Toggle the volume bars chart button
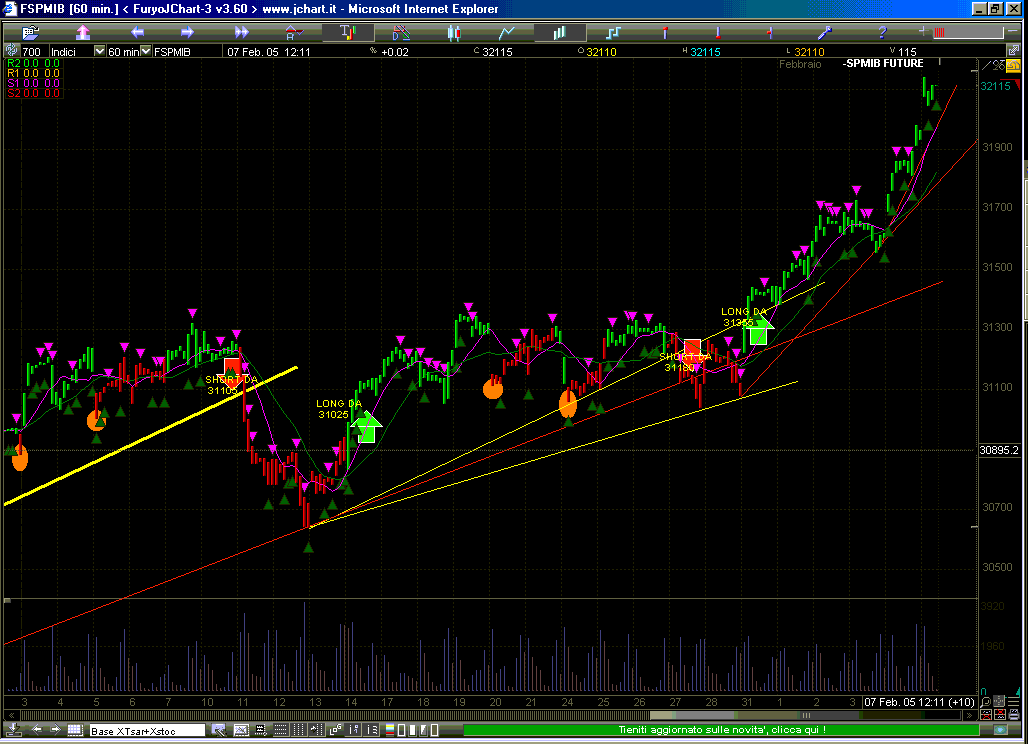This screenshot has height=744, width=1028. (x=559, y=32)
